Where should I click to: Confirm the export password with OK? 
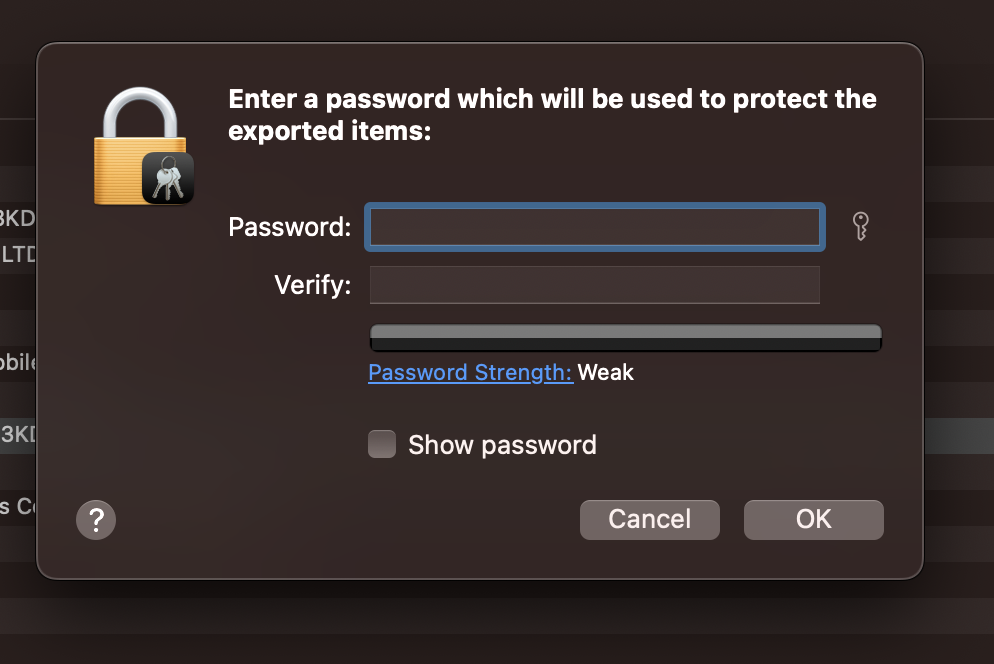point(813,519)
